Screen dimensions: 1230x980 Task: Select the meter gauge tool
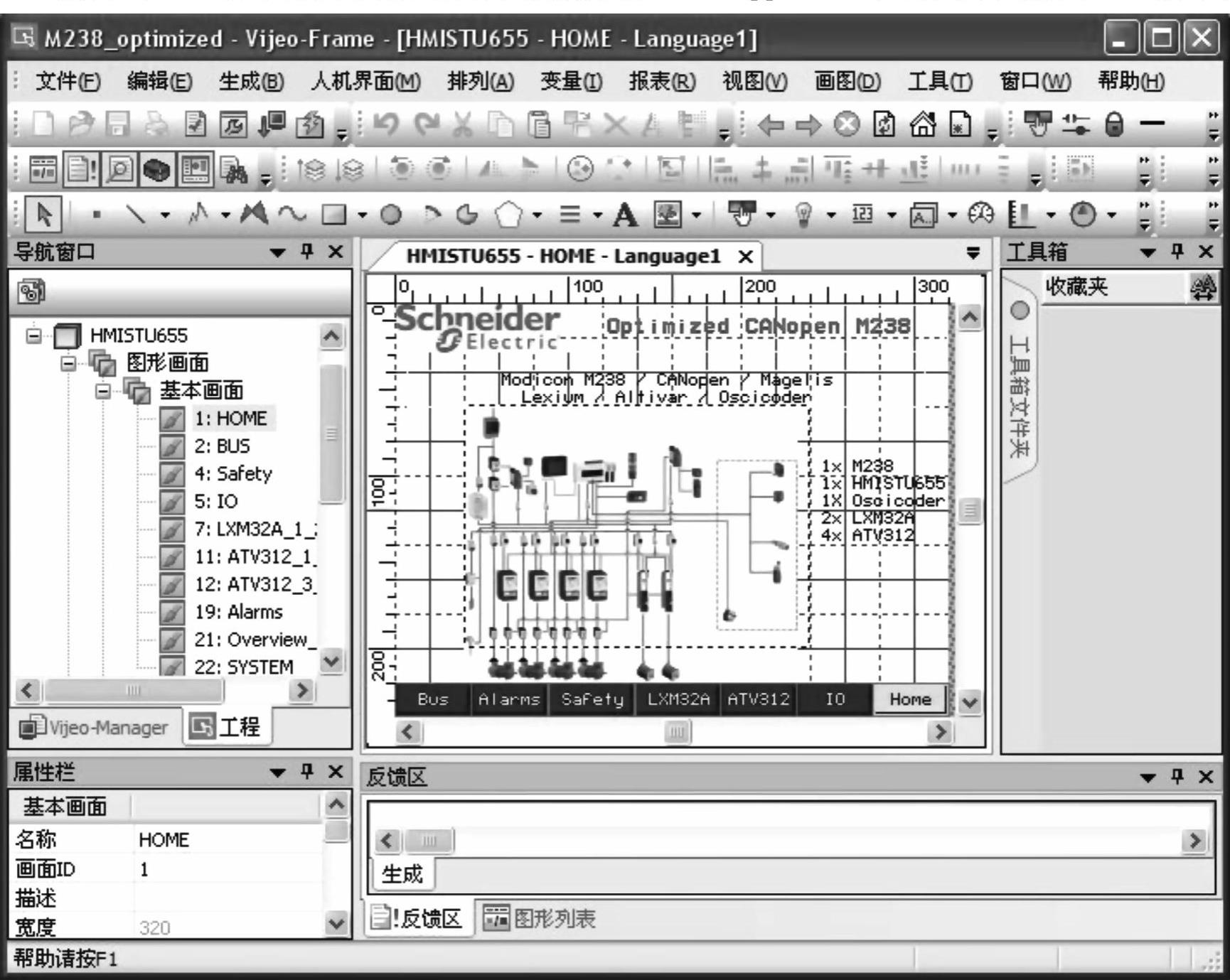pyautogui.click(x=982, y=214)
